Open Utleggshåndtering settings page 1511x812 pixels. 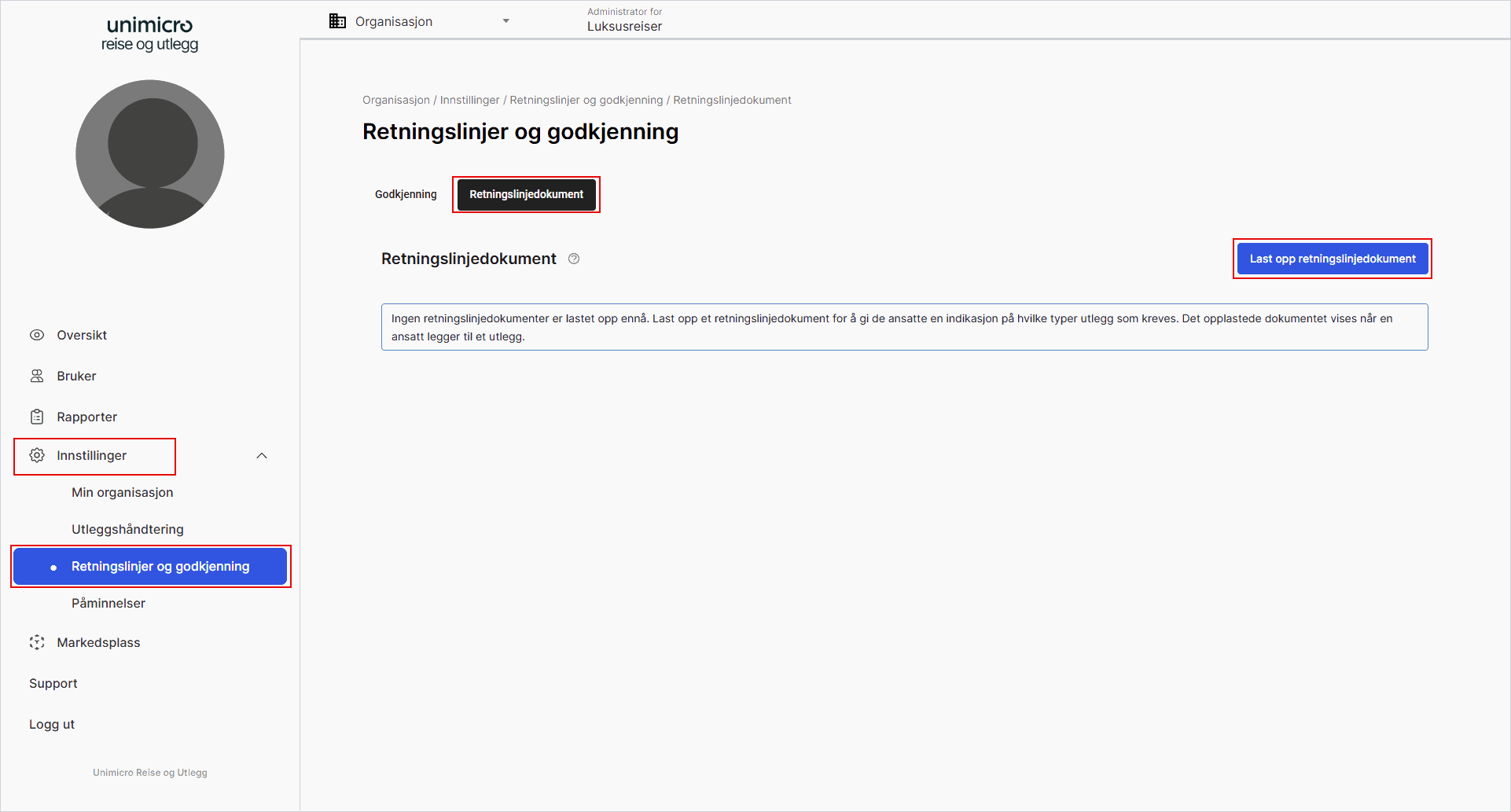pos(127,529)
